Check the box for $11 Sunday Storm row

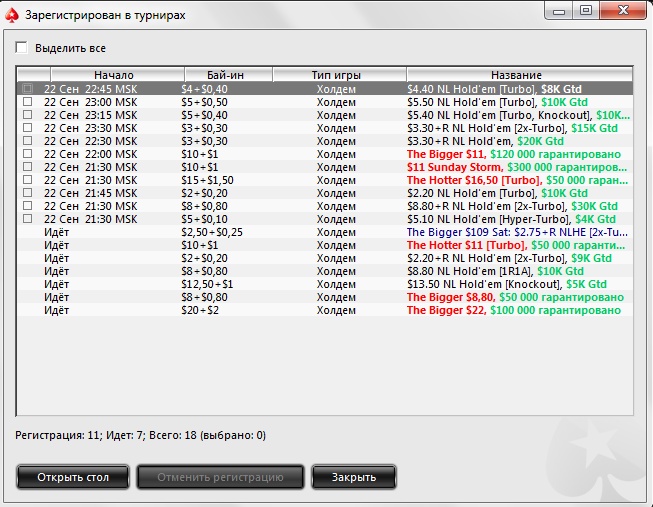(x=27, y=167)
